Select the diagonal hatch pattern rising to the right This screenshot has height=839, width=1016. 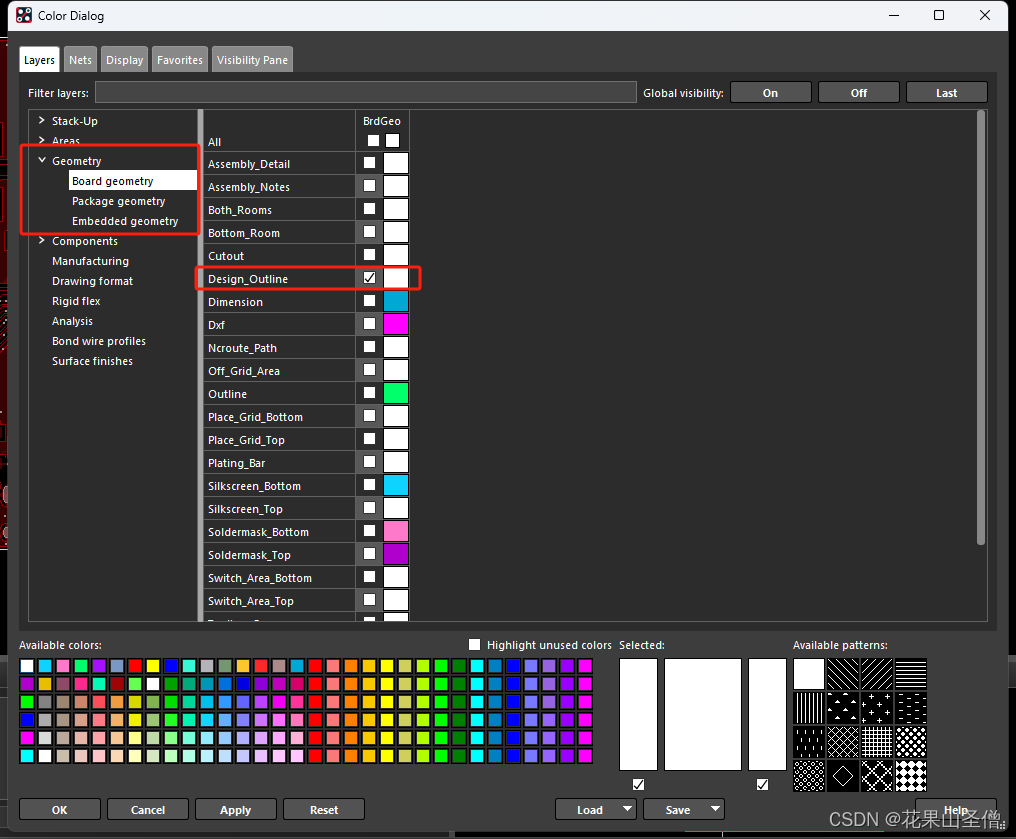click(x=877, y=674)
